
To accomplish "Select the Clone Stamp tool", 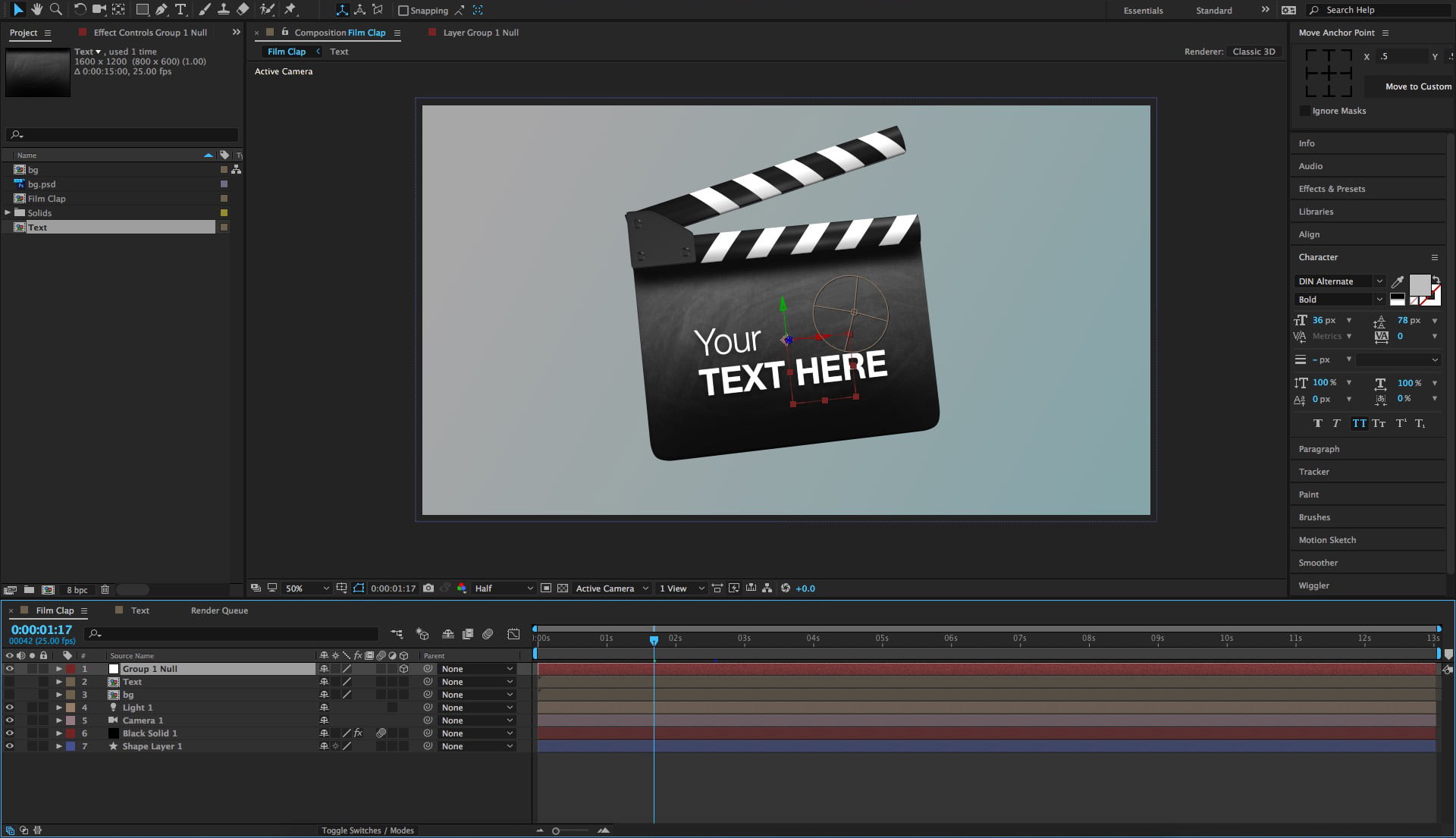I will click(x=224, y=10).
